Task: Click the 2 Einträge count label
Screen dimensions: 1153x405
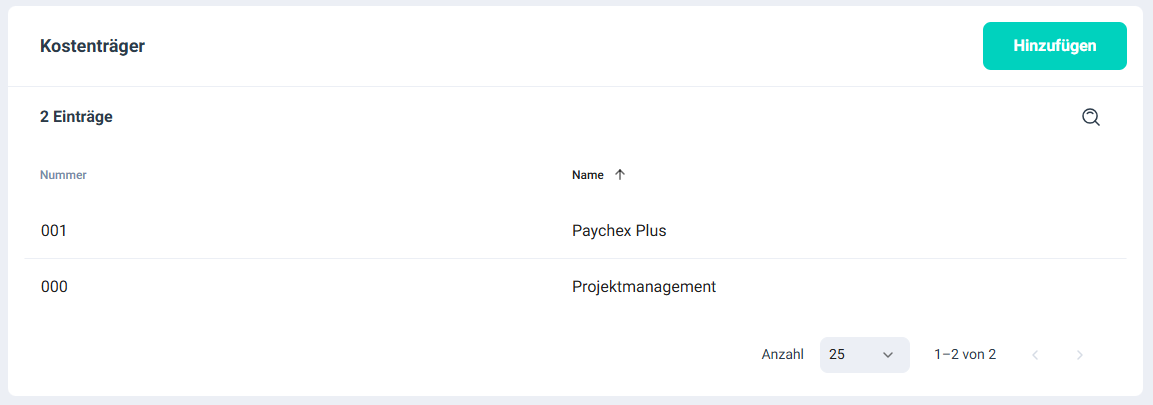Action: (x=76, y=116)
